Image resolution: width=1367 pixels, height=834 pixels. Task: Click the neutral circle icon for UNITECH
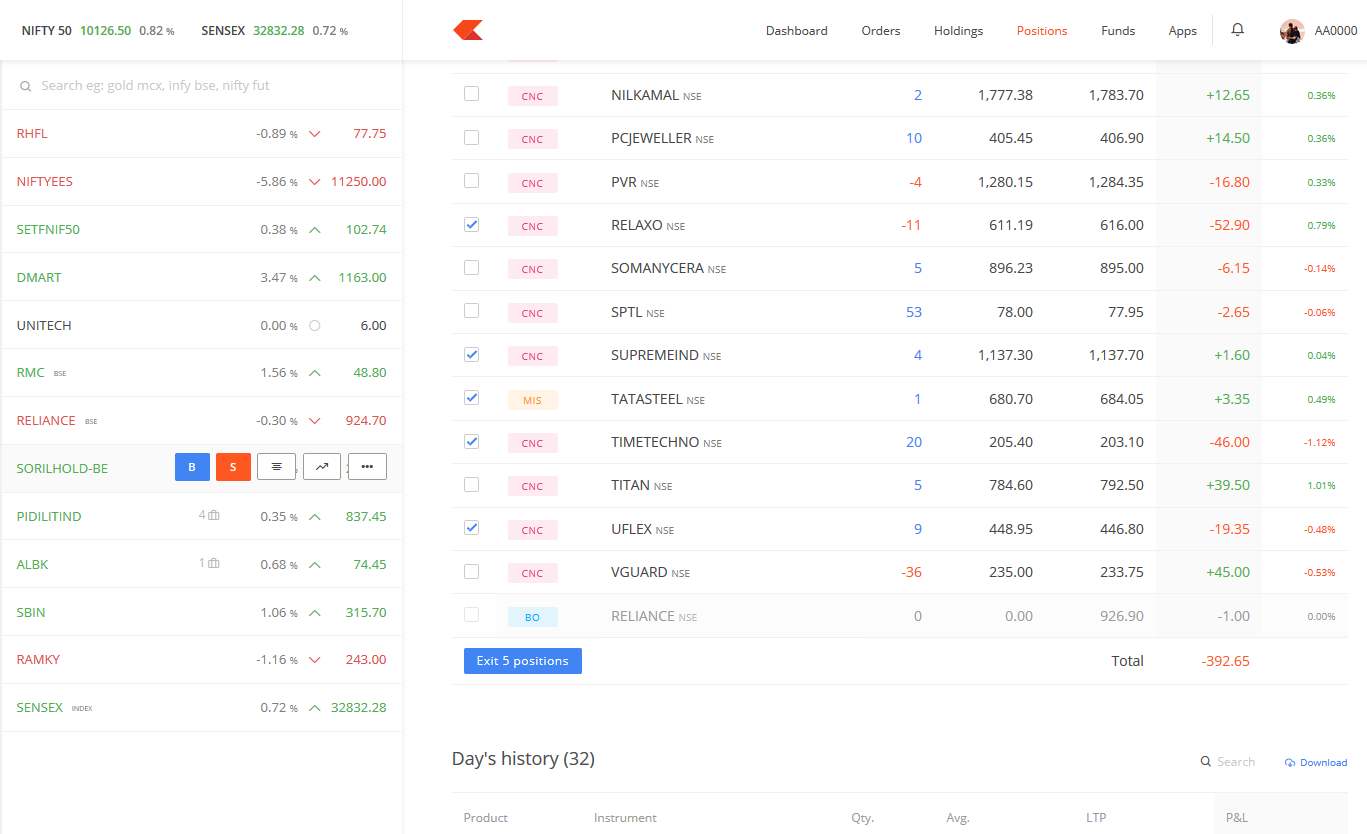click(x=315, y=326)
